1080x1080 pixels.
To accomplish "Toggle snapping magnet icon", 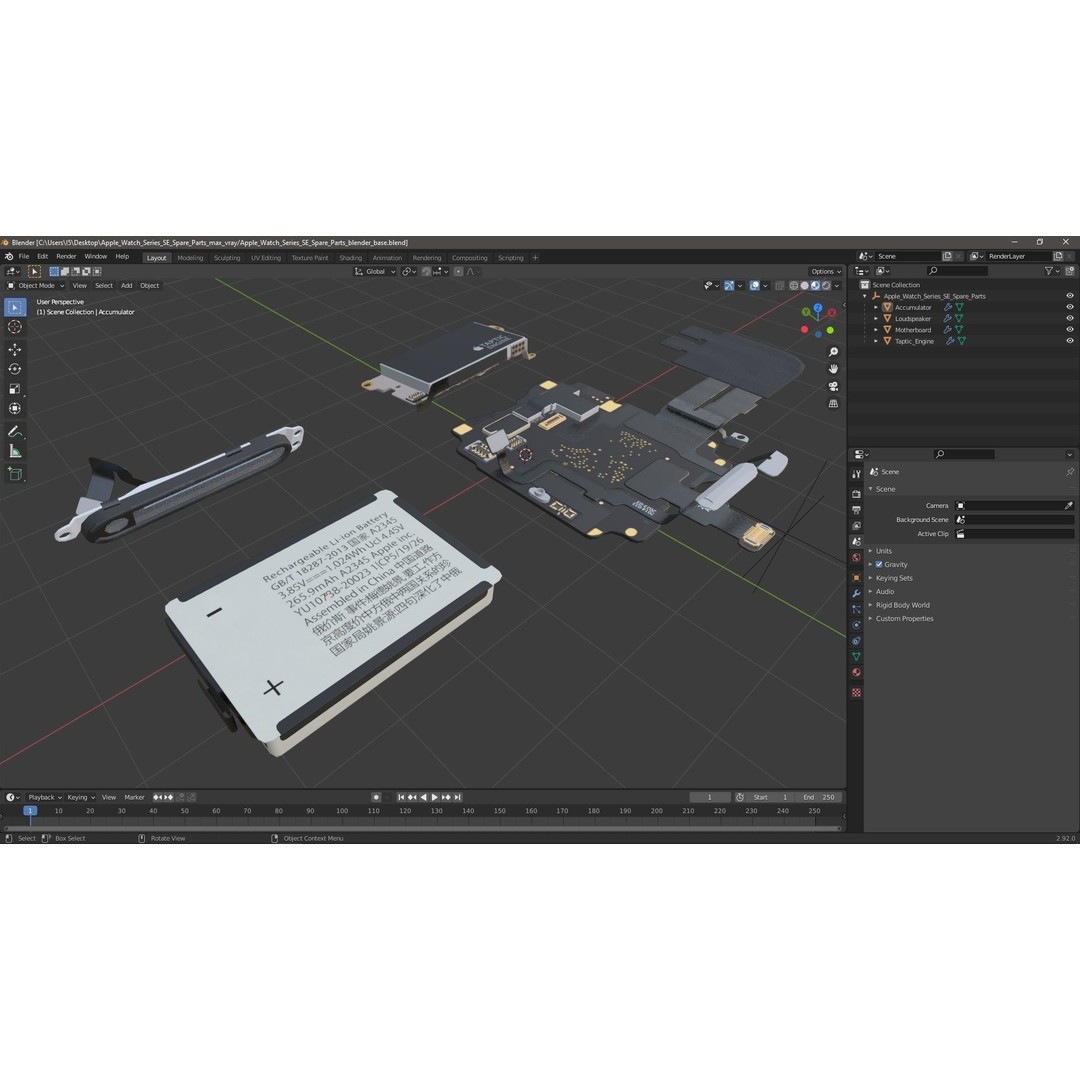I will 427,271.
